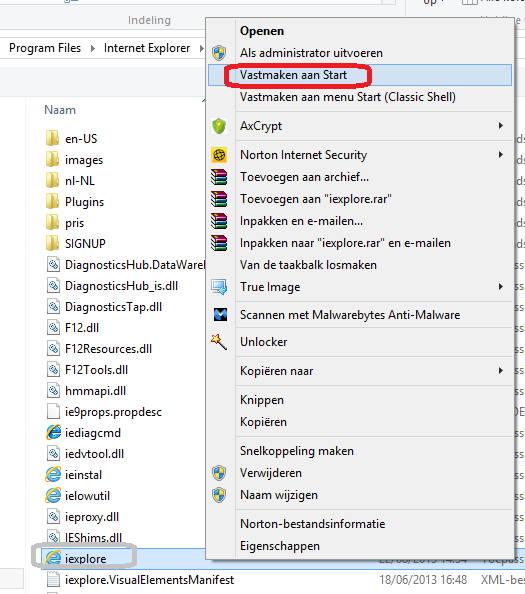
Task: Select Snelkoppeling maken
Action: click(360, 451)
